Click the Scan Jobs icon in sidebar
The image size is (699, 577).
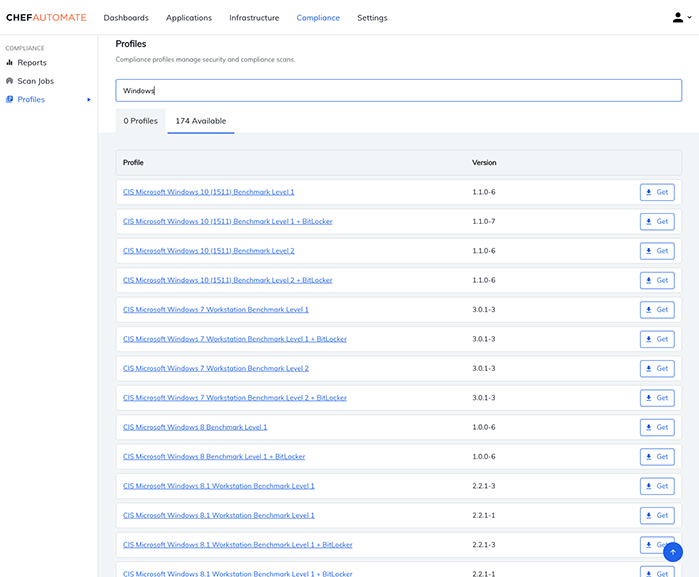[x=10, y=81]
